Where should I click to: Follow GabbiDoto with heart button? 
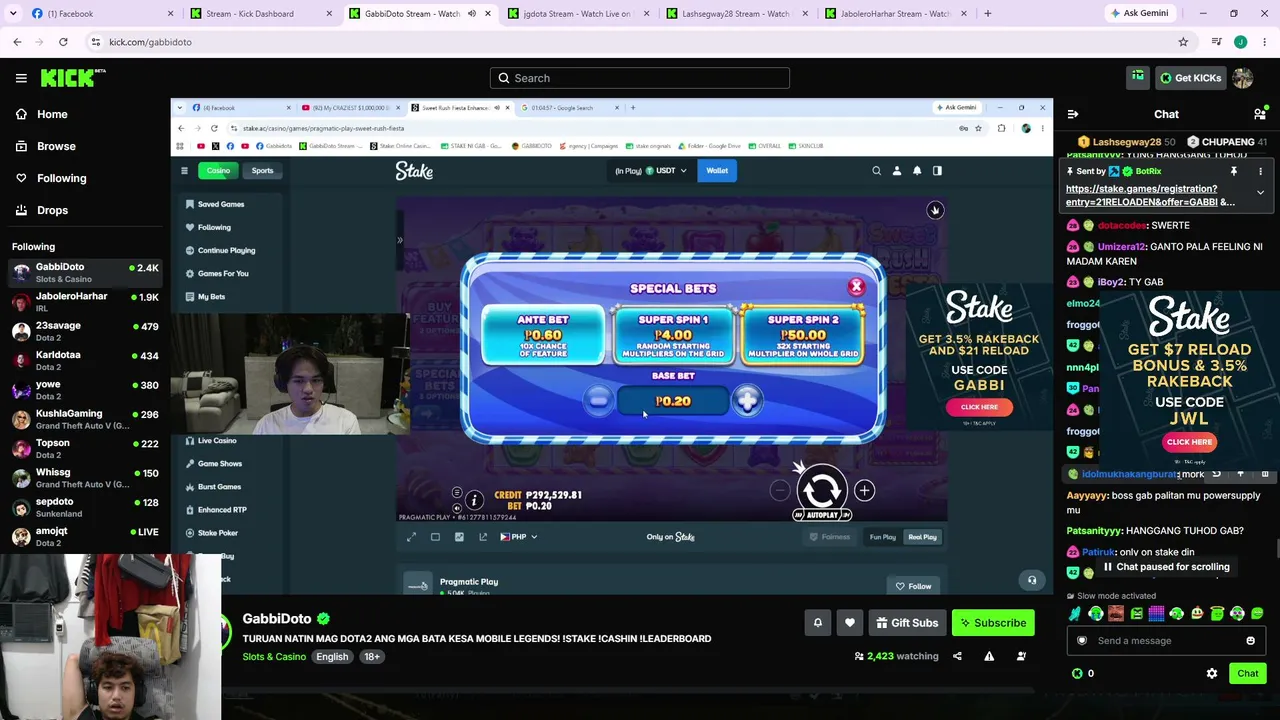pyautogui.click(x=850, y=623)
